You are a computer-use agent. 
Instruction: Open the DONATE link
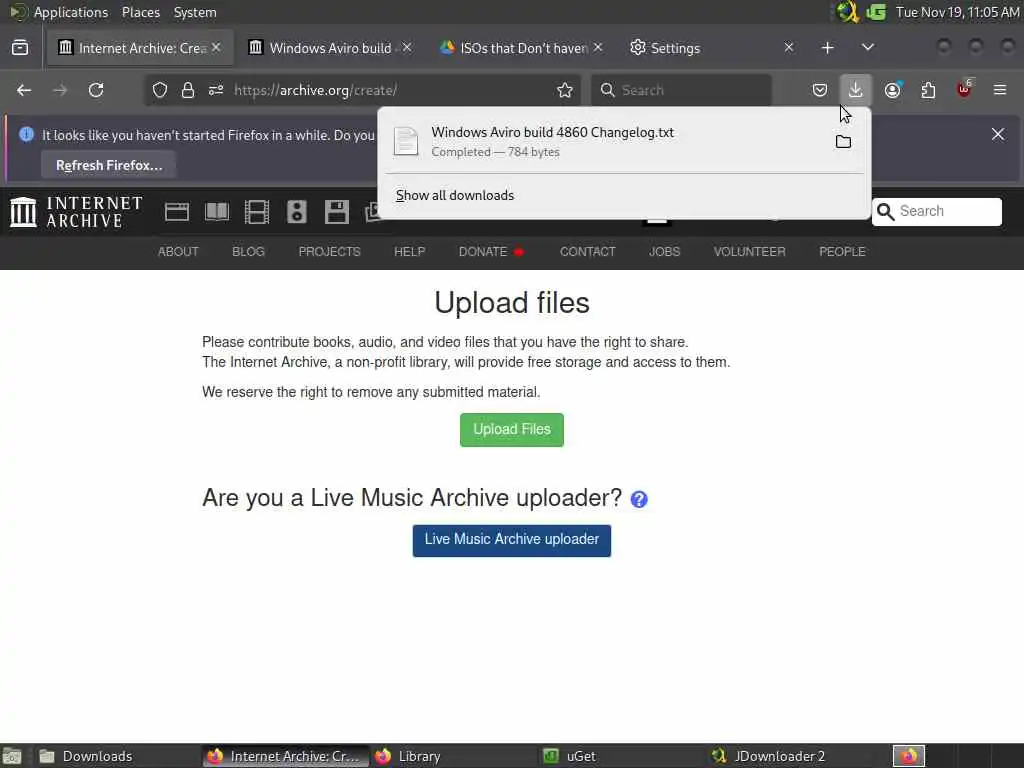coord(491,251)
